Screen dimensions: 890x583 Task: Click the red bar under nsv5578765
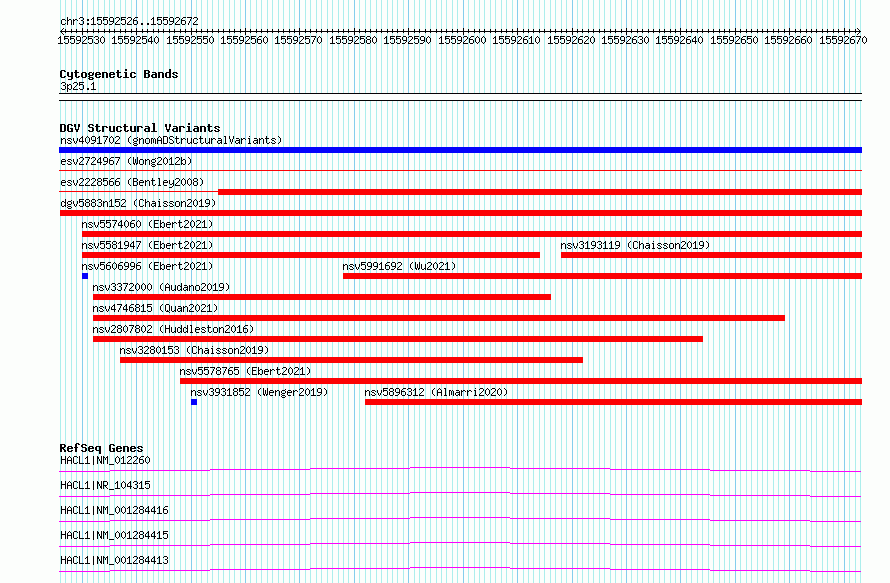(x=521, y=381)
